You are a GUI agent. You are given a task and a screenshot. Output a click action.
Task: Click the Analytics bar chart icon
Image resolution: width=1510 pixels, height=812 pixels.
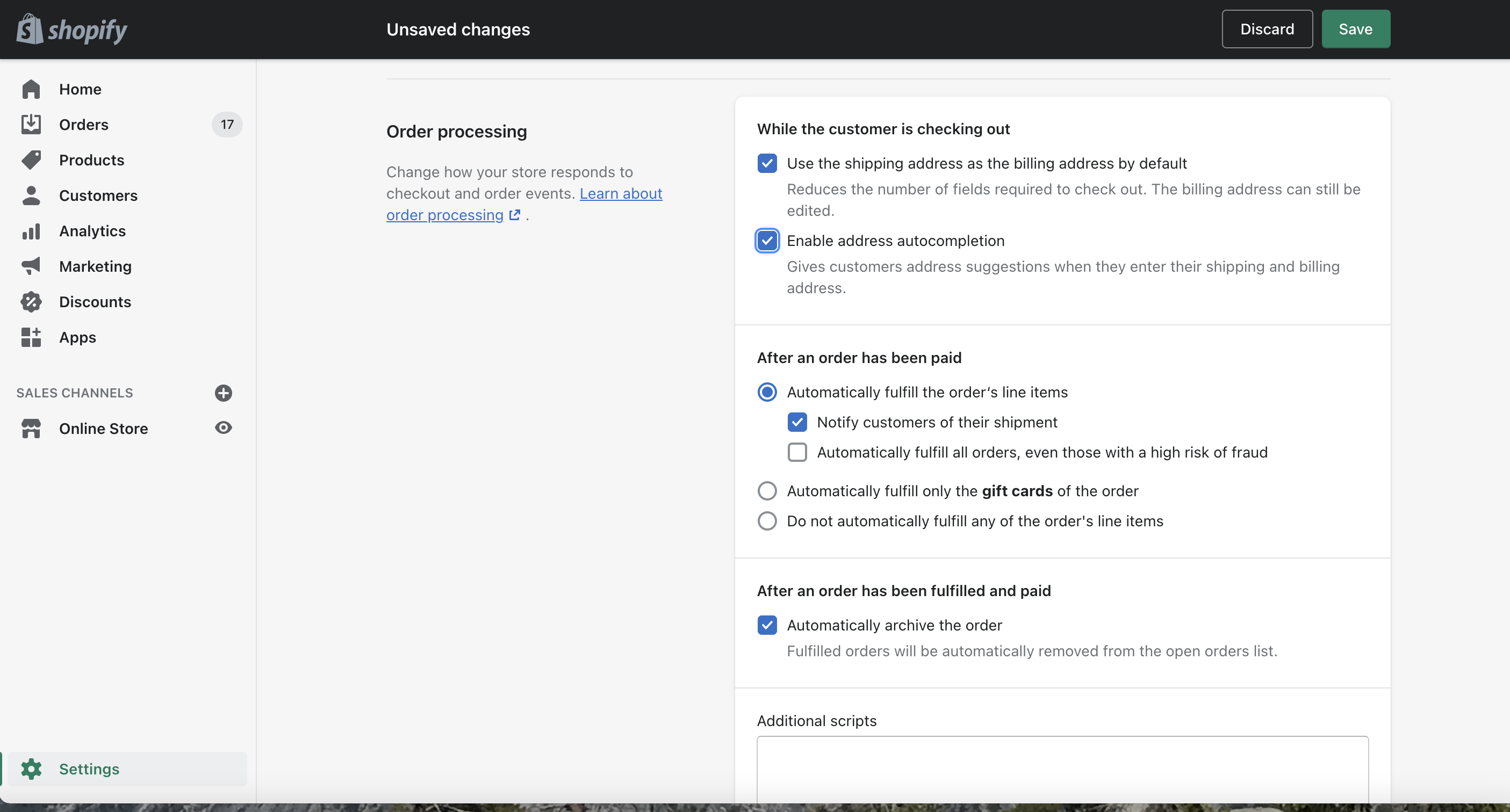click(x=31, y=231)
